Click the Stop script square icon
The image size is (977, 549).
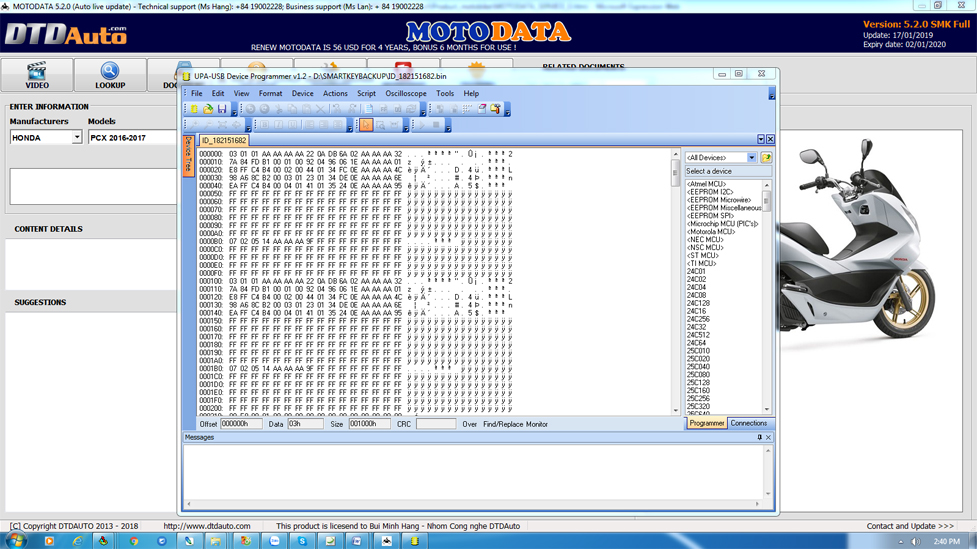click(436, 125)
